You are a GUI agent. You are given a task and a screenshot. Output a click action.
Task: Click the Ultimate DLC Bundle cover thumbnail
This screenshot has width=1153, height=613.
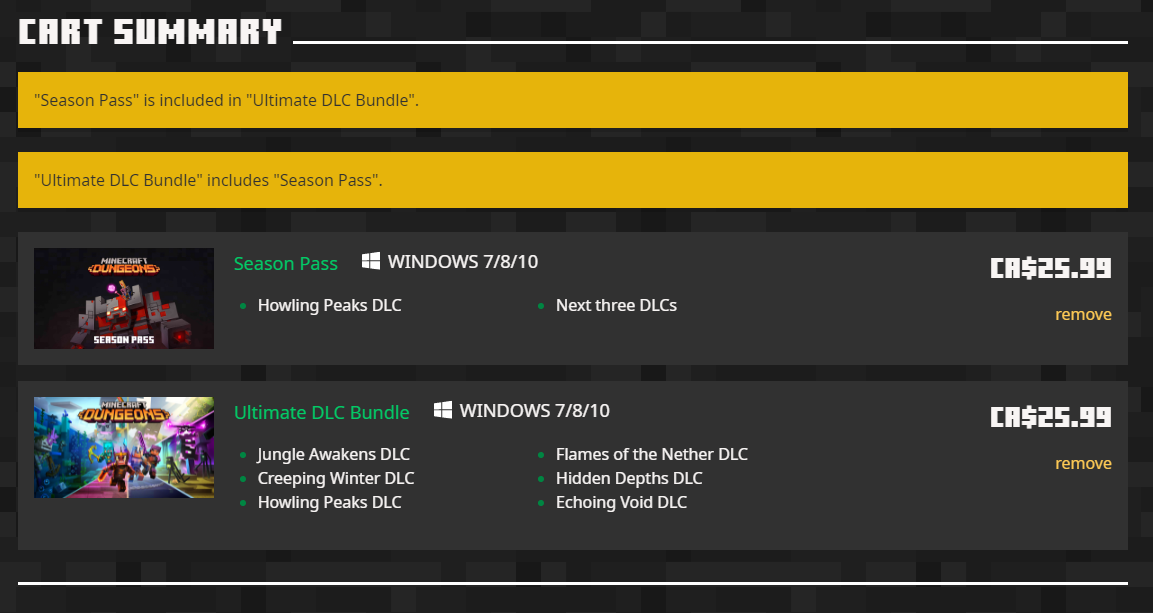click(124, 448)
